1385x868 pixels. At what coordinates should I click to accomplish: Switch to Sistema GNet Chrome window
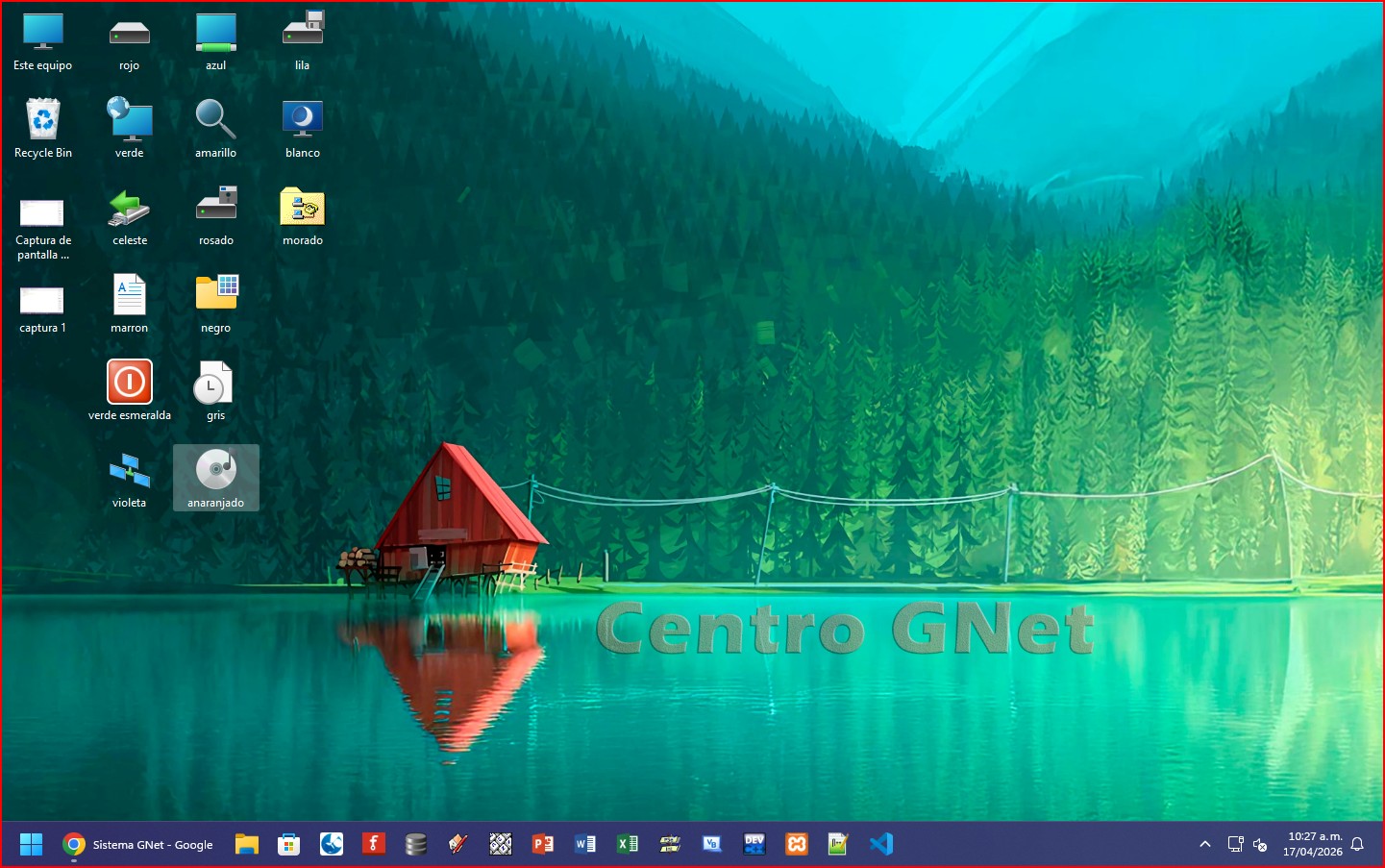tap(138, 844)
